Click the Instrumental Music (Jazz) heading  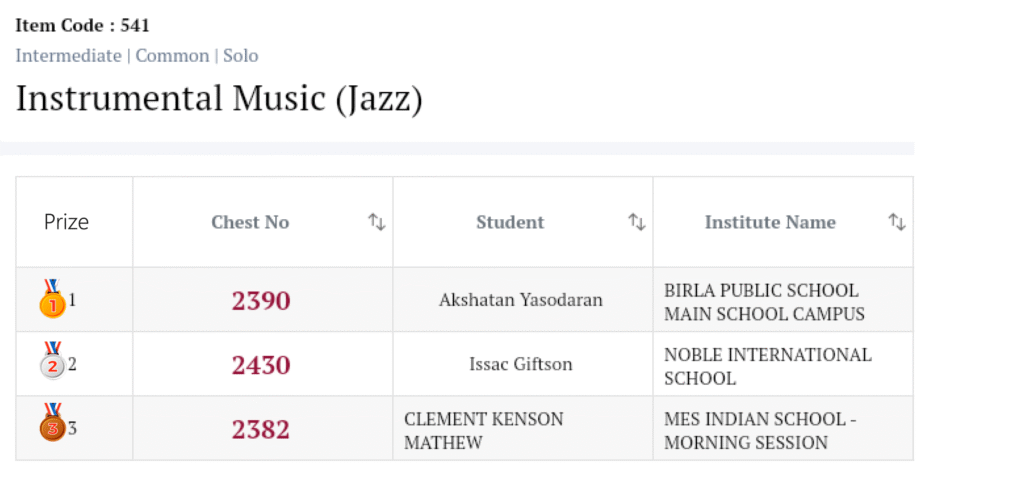click(x=219, y=99)
